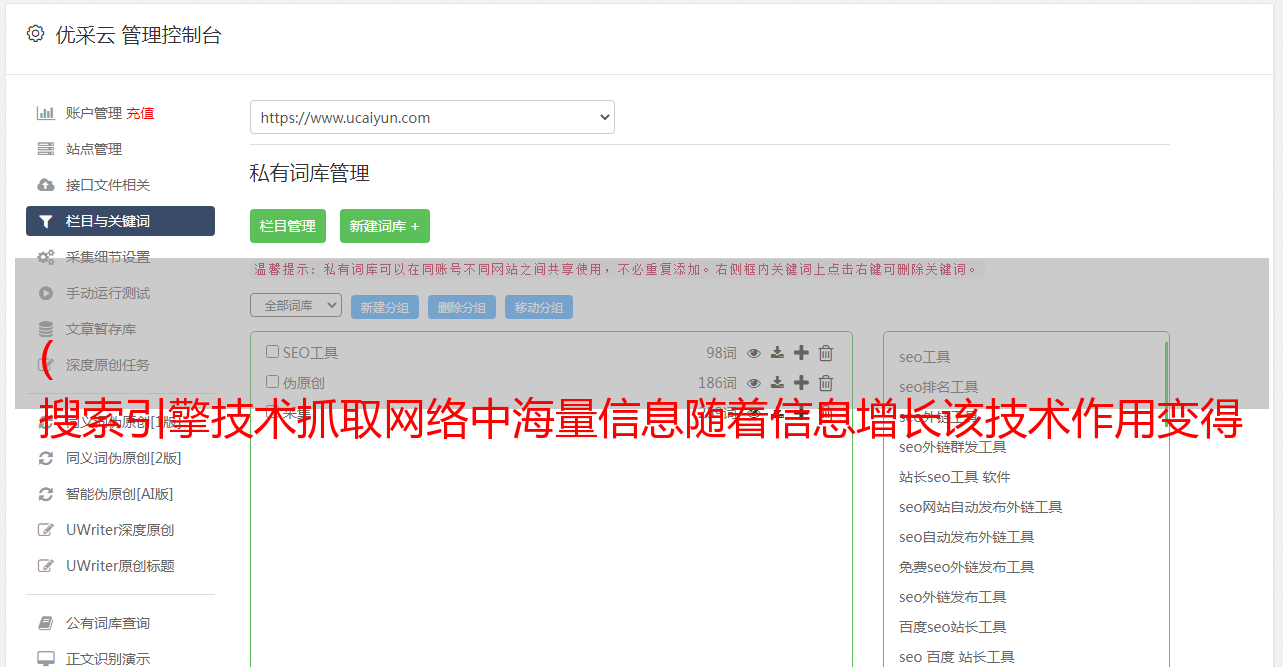Click the refresh icon beside 智能伪原创[AI版]
Image resolution: width=1283 pixels, height=667 pixels.
pos(46,494)
